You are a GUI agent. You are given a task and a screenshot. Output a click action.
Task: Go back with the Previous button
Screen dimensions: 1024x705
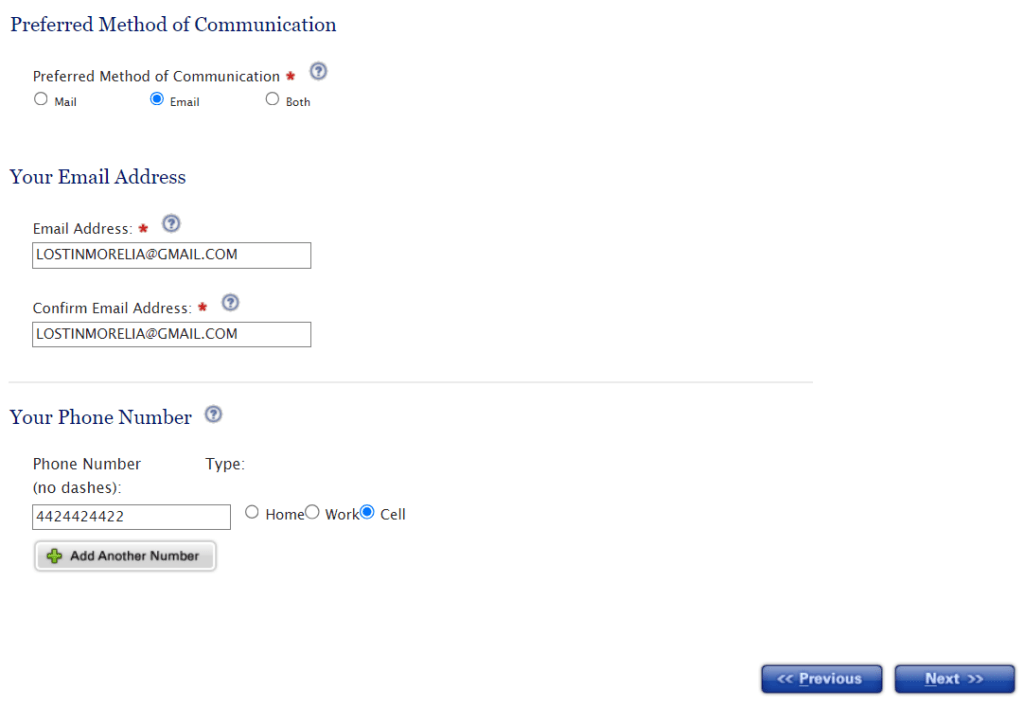(822, 679)
